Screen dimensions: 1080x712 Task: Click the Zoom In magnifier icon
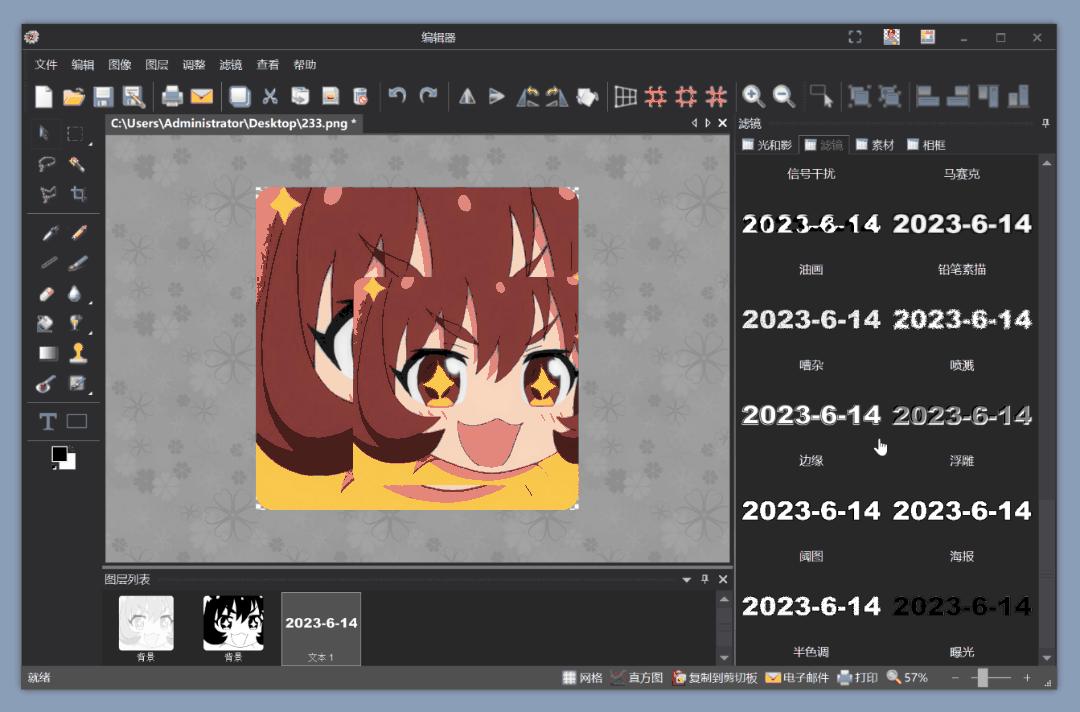[753, 96]
